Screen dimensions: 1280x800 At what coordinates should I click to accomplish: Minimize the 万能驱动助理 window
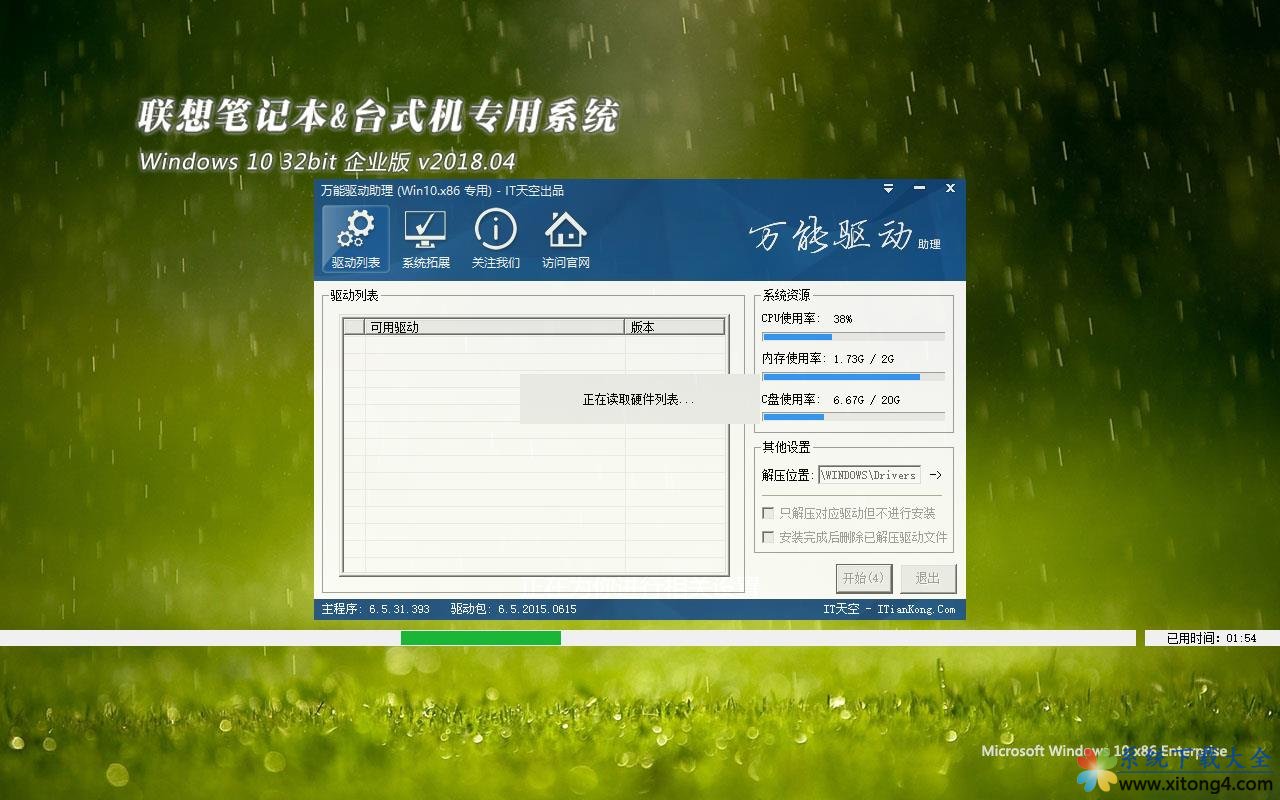919,189
